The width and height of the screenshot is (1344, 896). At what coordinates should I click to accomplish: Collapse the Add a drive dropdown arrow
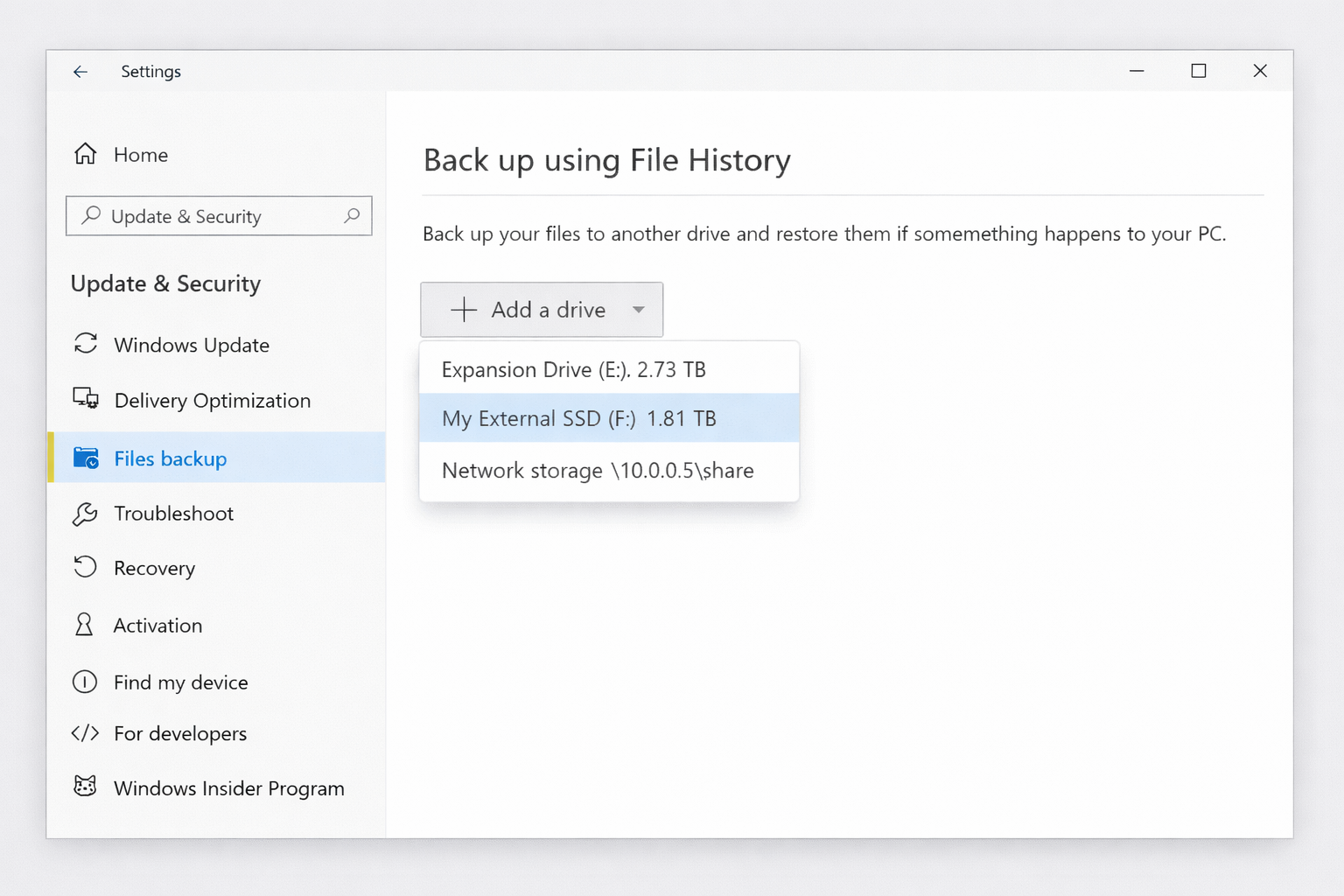639,310
